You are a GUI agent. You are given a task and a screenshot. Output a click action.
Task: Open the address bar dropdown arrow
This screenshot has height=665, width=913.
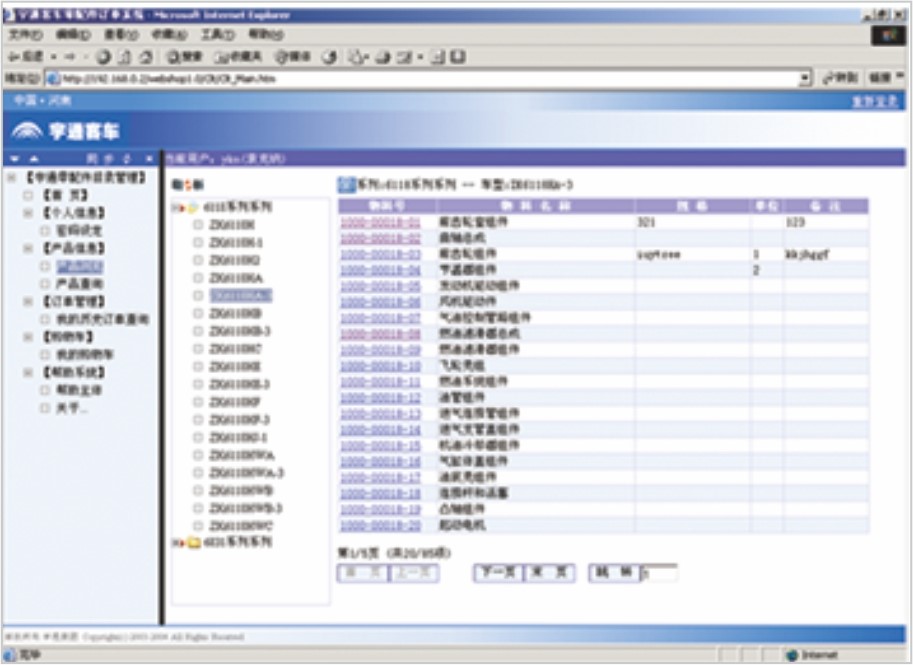805,78
